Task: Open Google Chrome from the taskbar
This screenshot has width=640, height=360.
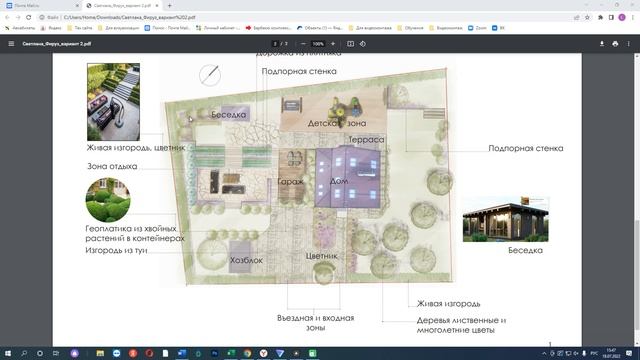Action: 247,353
